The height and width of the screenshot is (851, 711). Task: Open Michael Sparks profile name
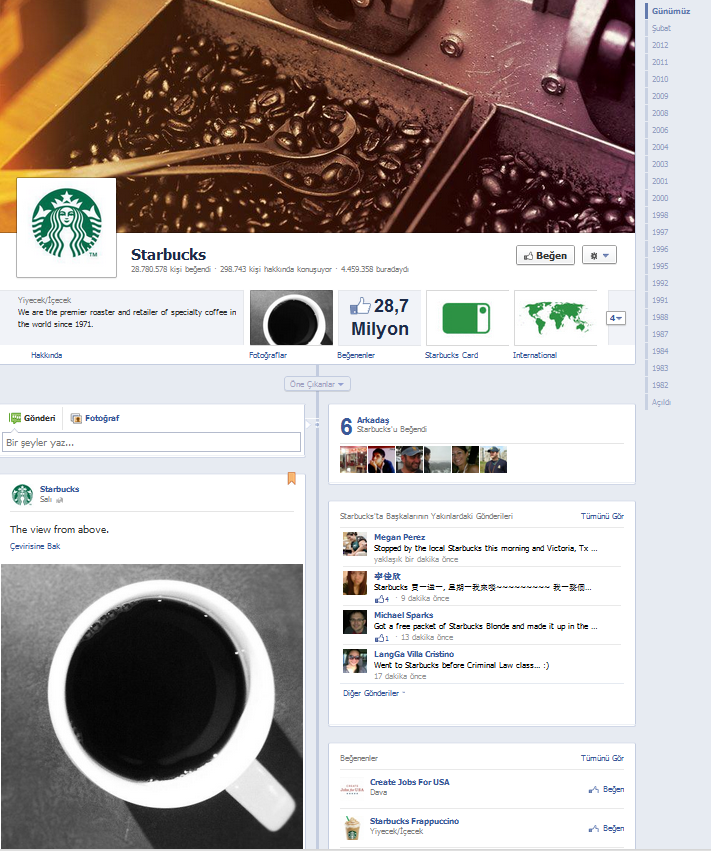pos(403,615)
